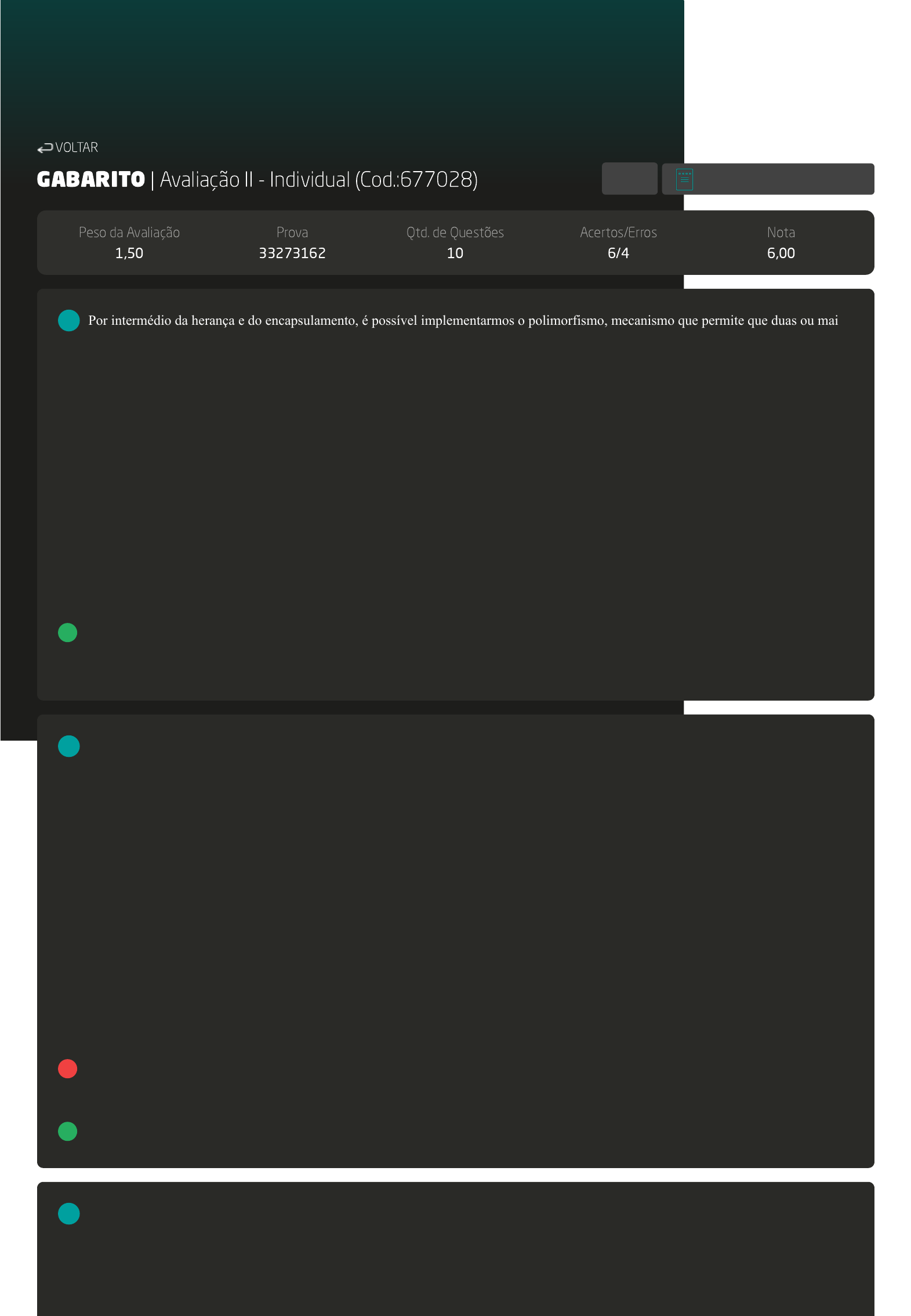Click the bold GABARITO heading
The height and width of the screenshot is (1316, 911).
pos(90,180)
